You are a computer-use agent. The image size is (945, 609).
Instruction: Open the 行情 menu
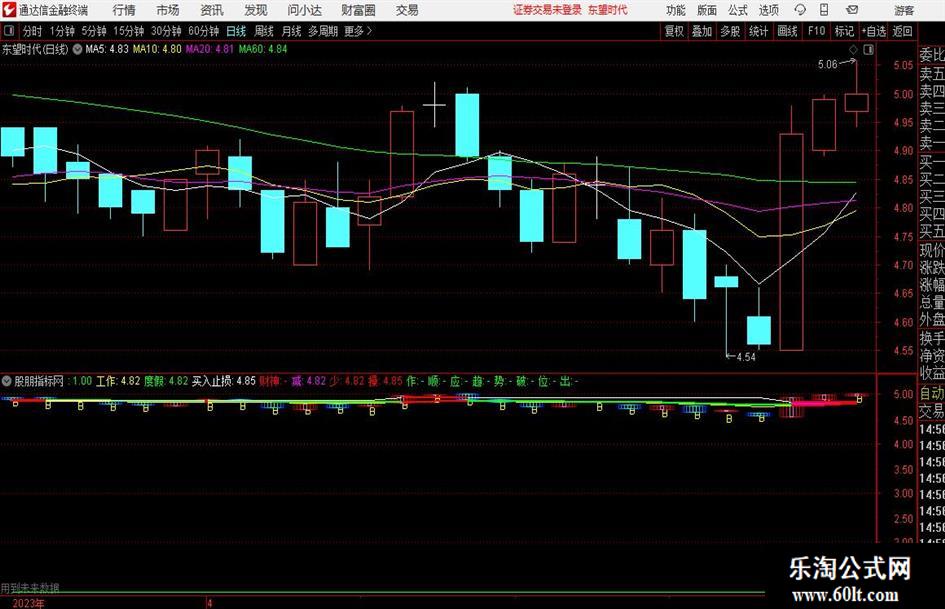[x=124, y=10]
